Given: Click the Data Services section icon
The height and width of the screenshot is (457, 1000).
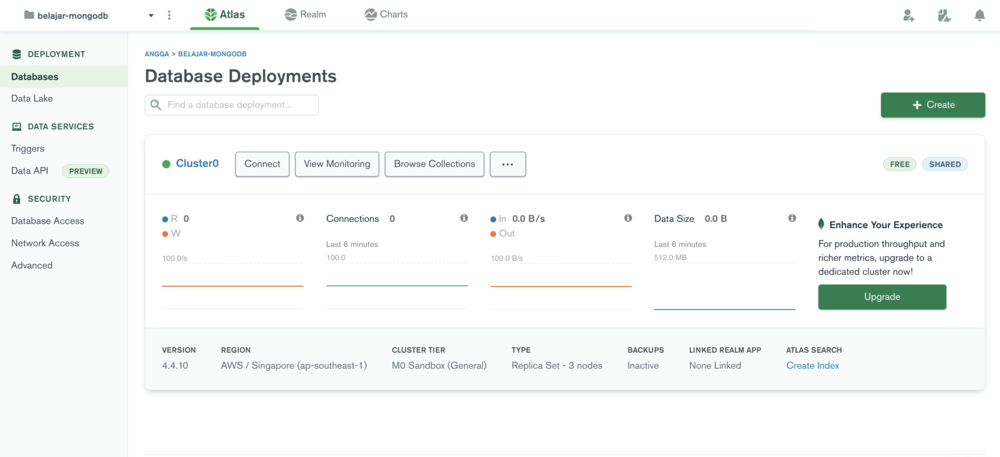Looking at the screenshot, I should pyautogui.click(x=17, y=127).
